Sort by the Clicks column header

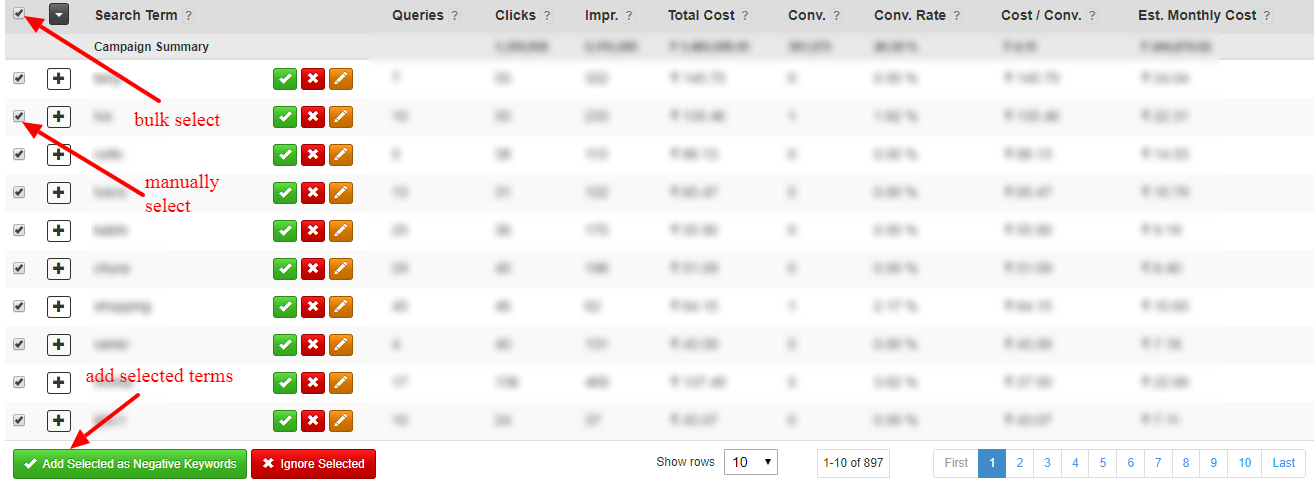click(515, 16)
